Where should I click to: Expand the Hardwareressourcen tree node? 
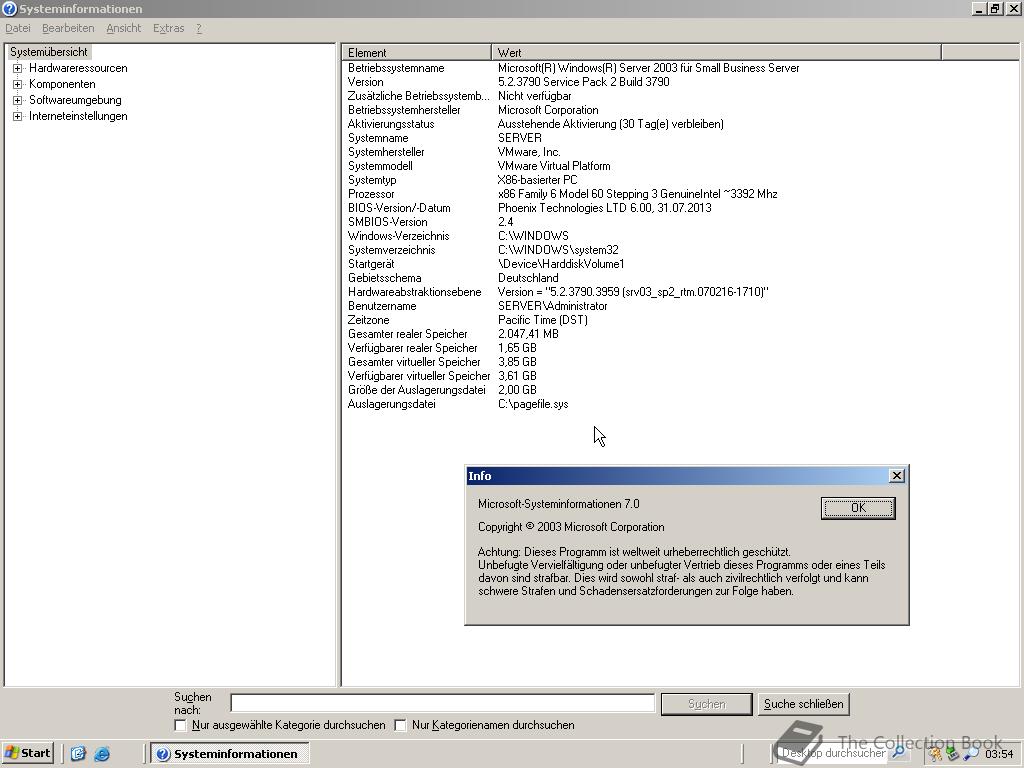(18, 69)
